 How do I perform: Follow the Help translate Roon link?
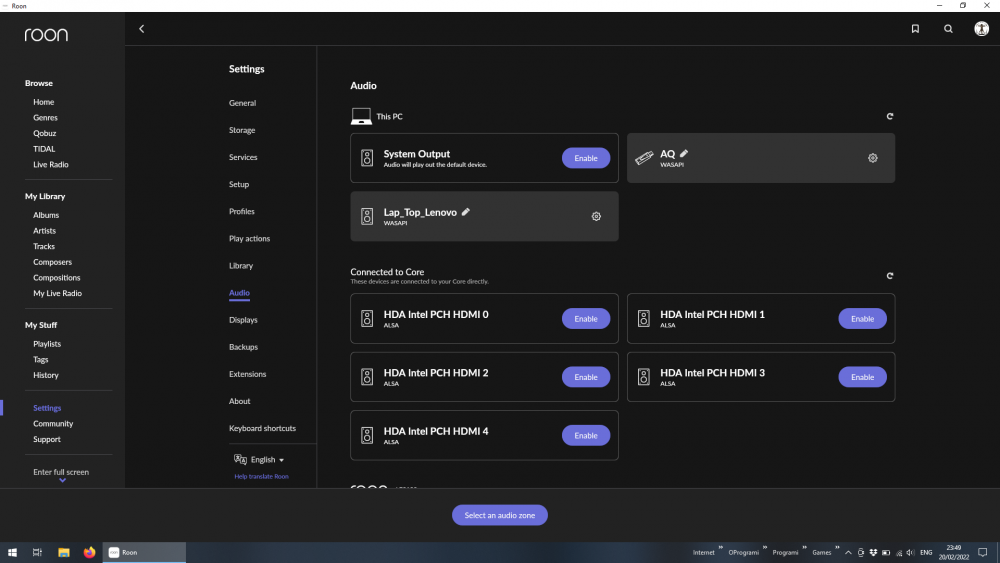click(261, 477)
